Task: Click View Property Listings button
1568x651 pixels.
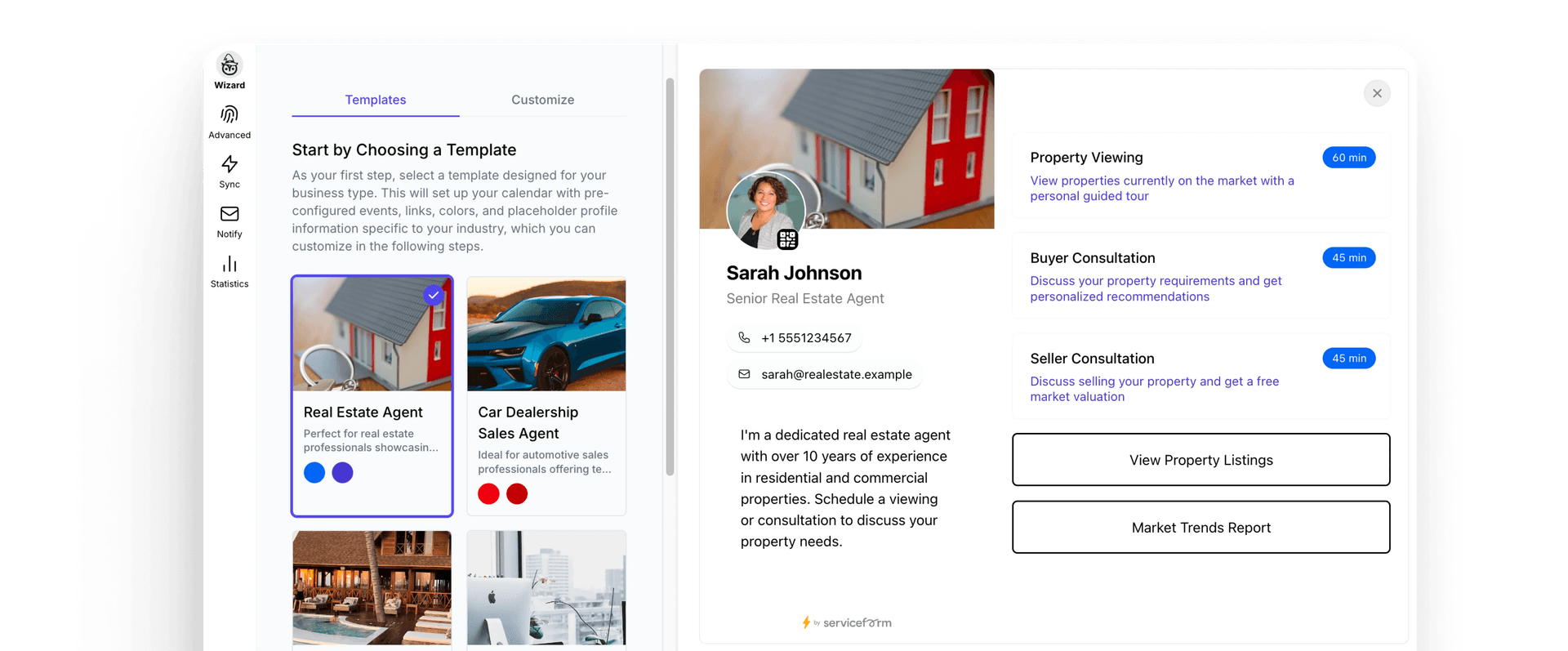Action: (x=1201, y=460)
